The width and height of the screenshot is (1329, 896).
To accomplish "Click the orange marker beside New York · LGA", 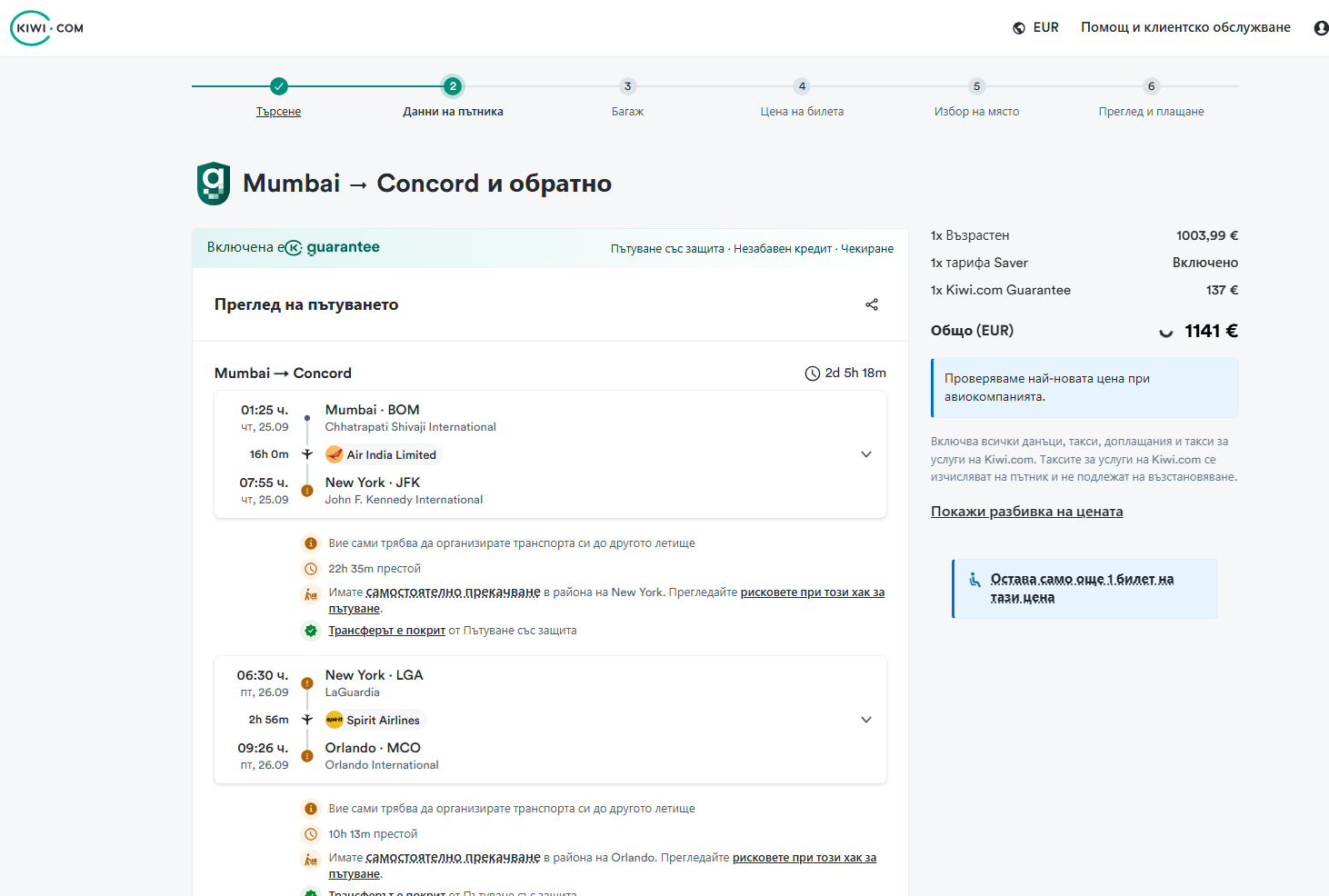I will tap(307, 683).
